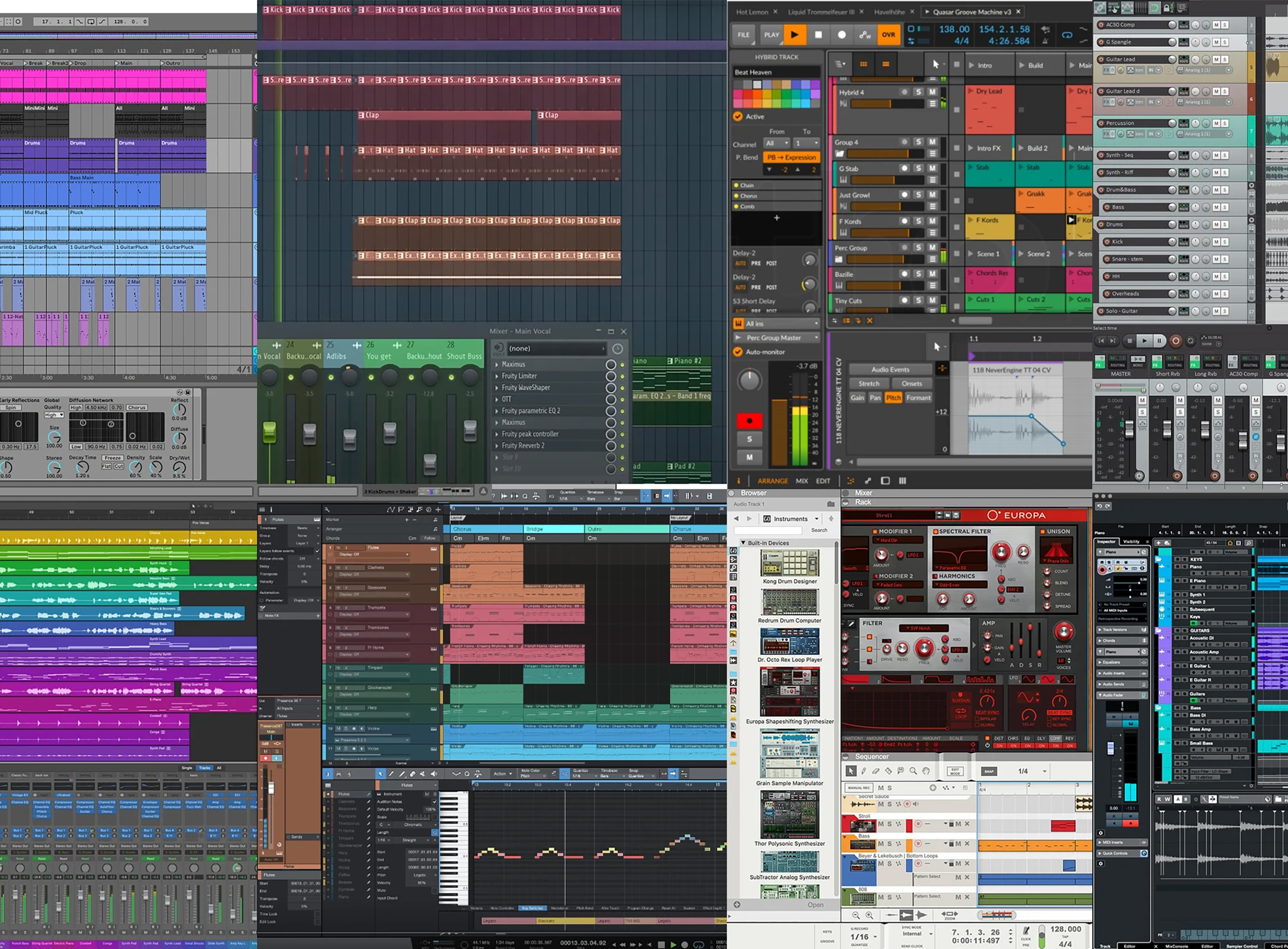Switch to the MIX view in Bitwig footer
Viewport: 1288px width, 949px height.
tap(801, 481)
